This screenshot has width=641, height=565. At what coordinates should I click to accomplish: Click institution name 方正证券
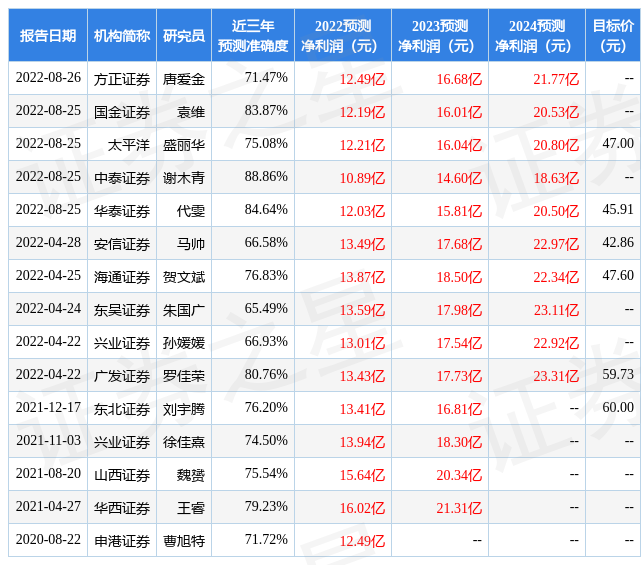click(122, 79)
